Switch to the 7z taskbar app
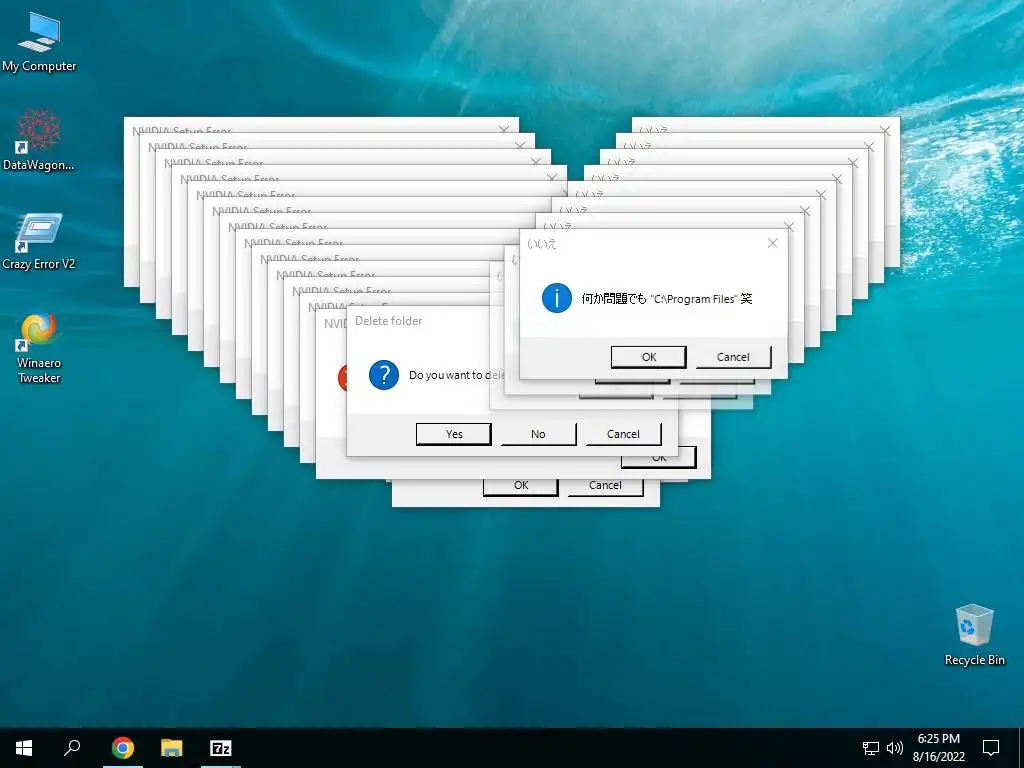 [x=221, y=748]
